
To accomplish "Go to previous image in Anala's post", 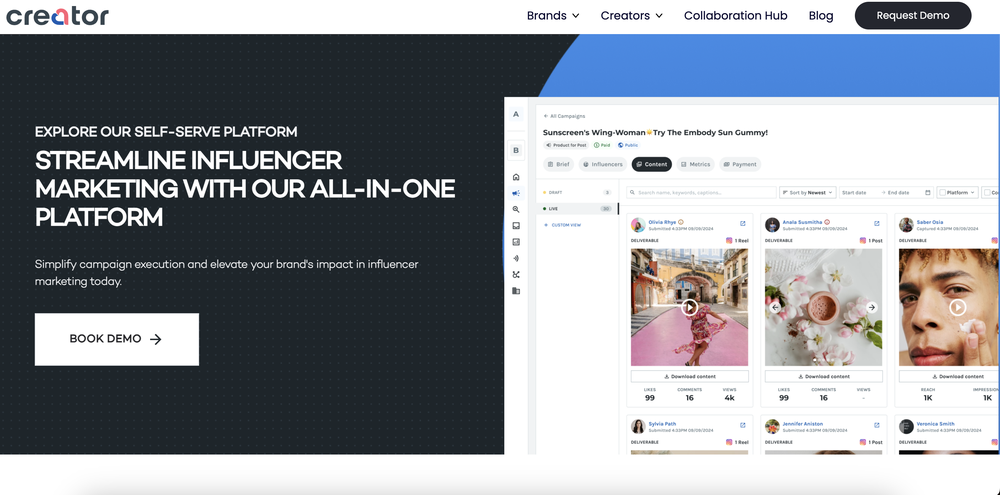I will (x=776, y=307).
